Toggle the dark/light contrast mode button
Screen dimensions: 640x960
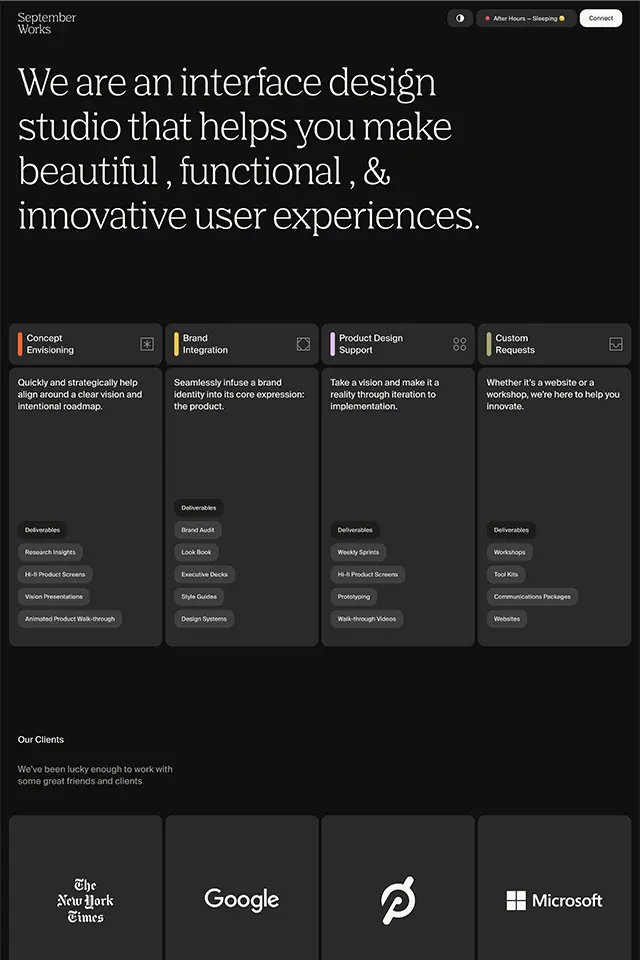pyautogui.click(x=459, y=18)
